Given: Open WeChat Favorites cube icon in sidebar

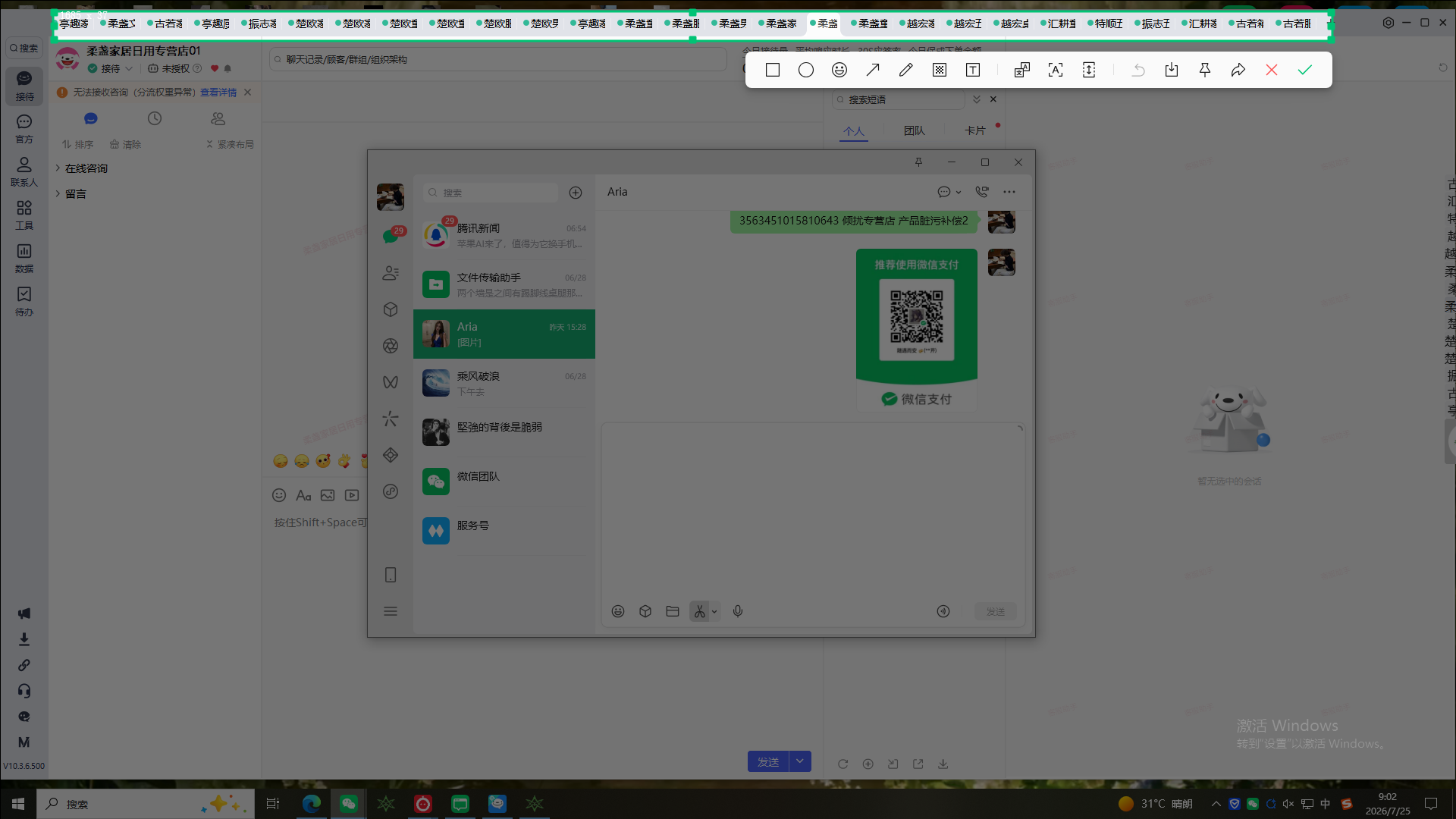Looking at the screenshot, I should point(391,309).
